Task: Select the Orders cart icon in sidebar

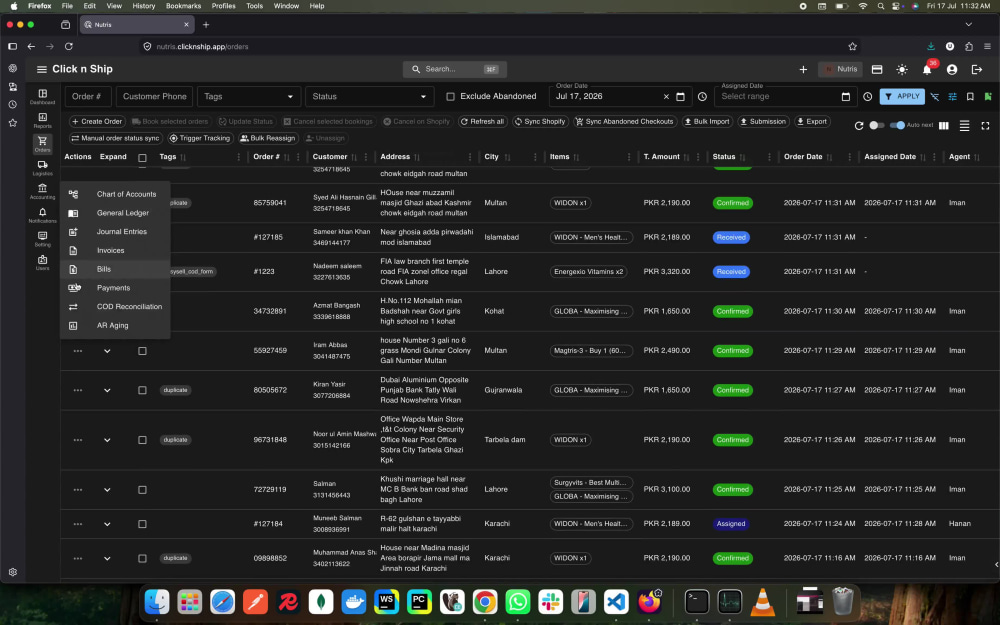Action: point(42,143)
